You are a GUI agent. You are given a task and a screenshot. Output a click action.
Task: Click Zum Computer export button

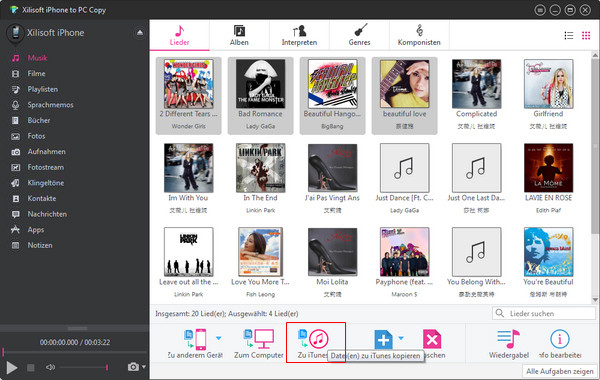coord(259,344)
